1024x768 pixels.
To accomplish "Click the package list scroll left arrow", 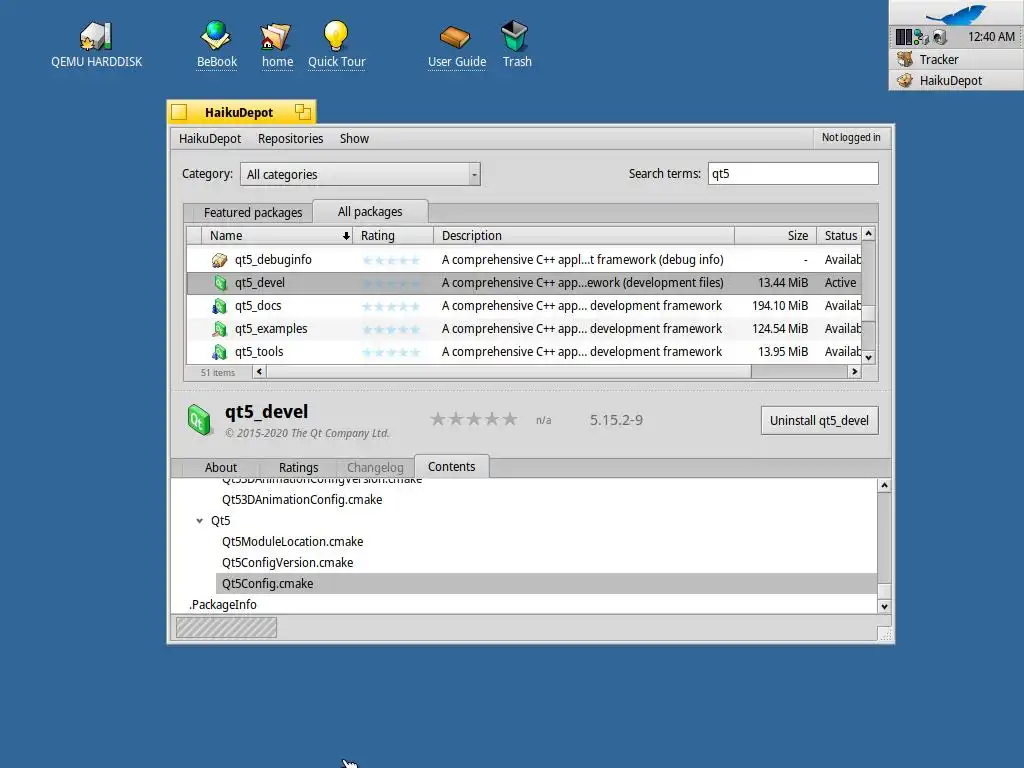I will point(259,372).
